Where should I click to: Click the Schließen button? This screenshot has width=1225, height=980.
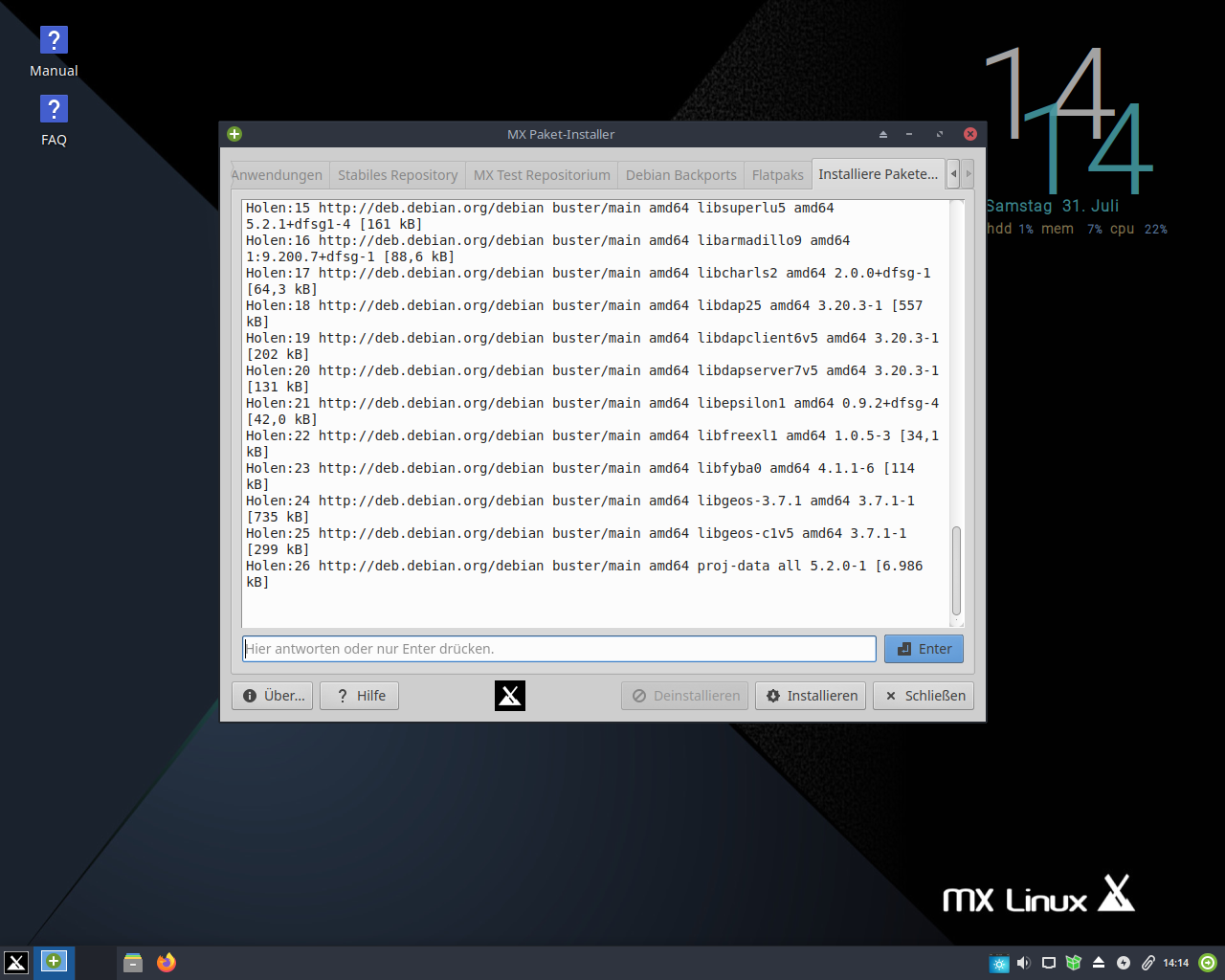[924, 696]
